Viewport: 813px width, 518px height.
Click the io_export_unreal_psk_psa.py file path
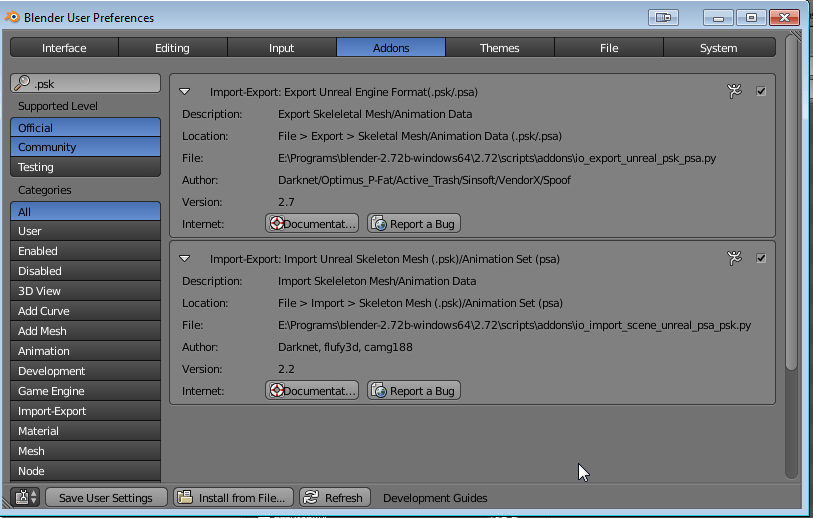[497, 158]
